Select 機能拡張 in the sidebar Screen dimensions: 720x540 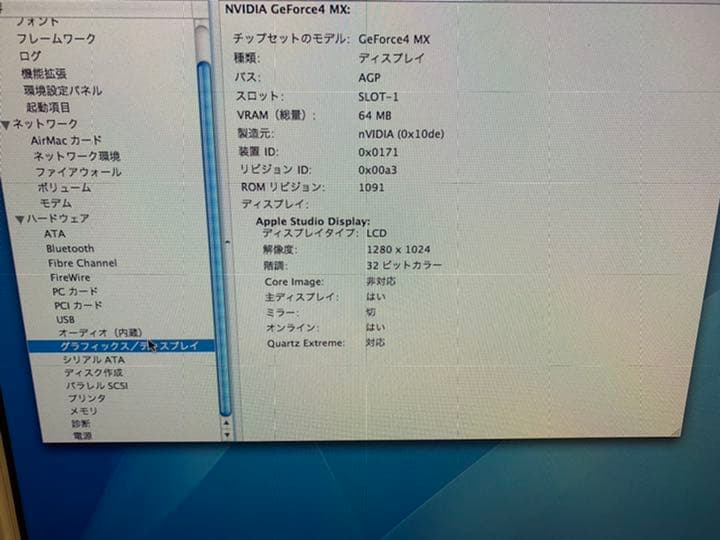pos(44,73)
